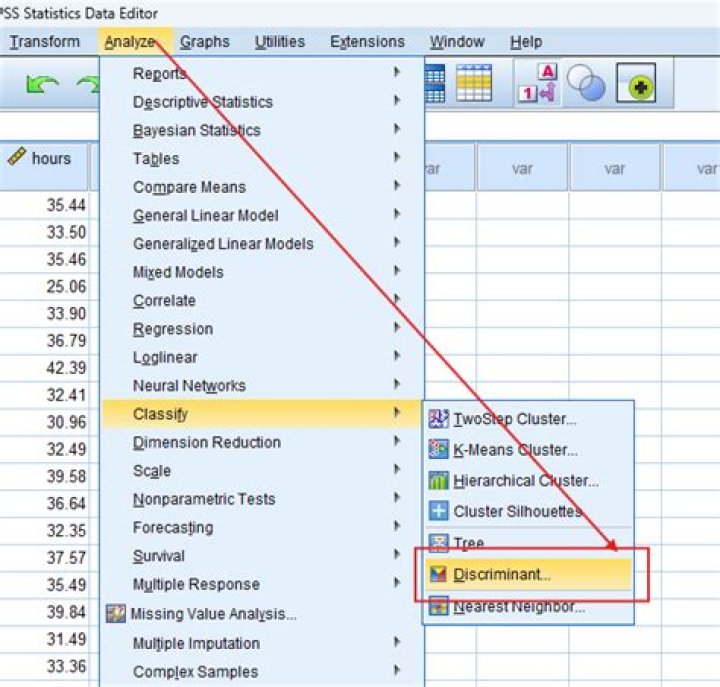Click the green plus circle toolbar icon
Viewport: 720px width, 687px height.
point(636,84)
